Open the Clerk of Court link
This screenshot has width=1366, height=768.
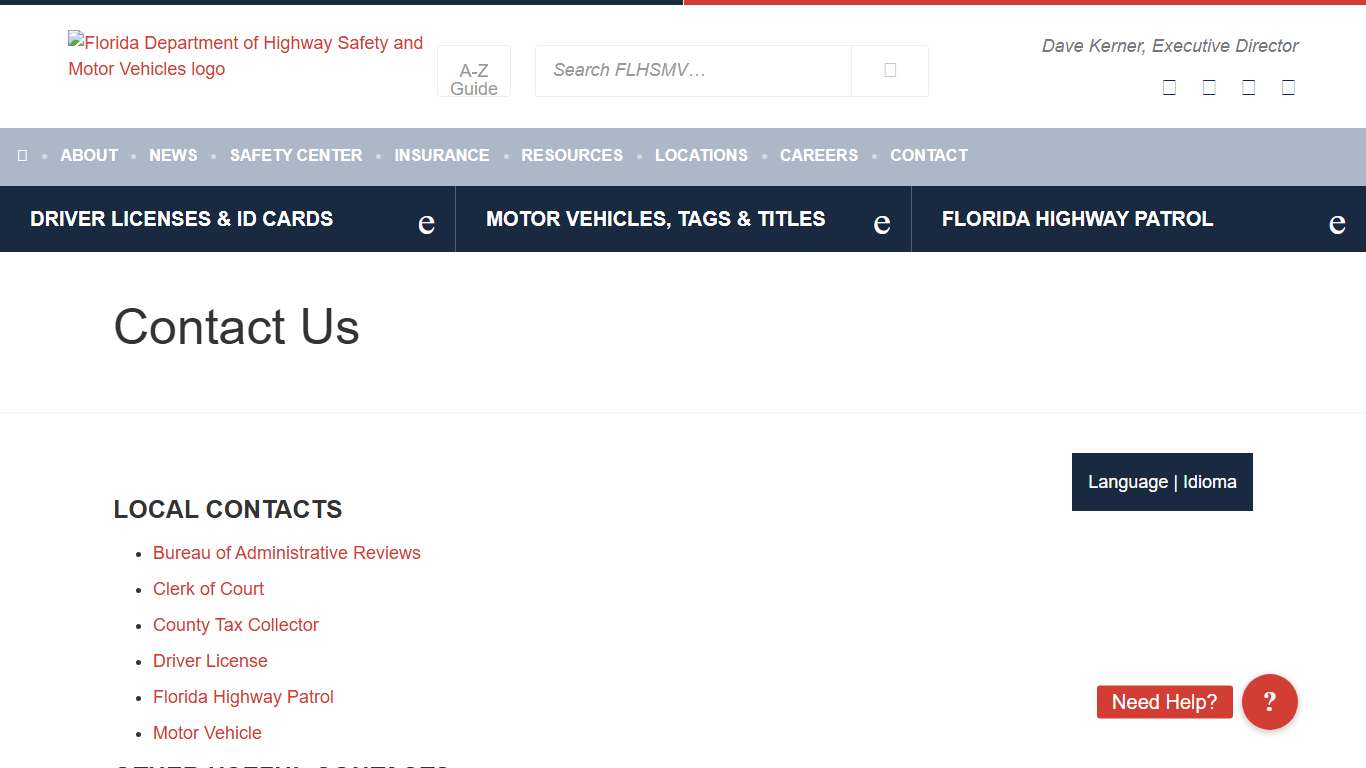(x=208, y=588)
